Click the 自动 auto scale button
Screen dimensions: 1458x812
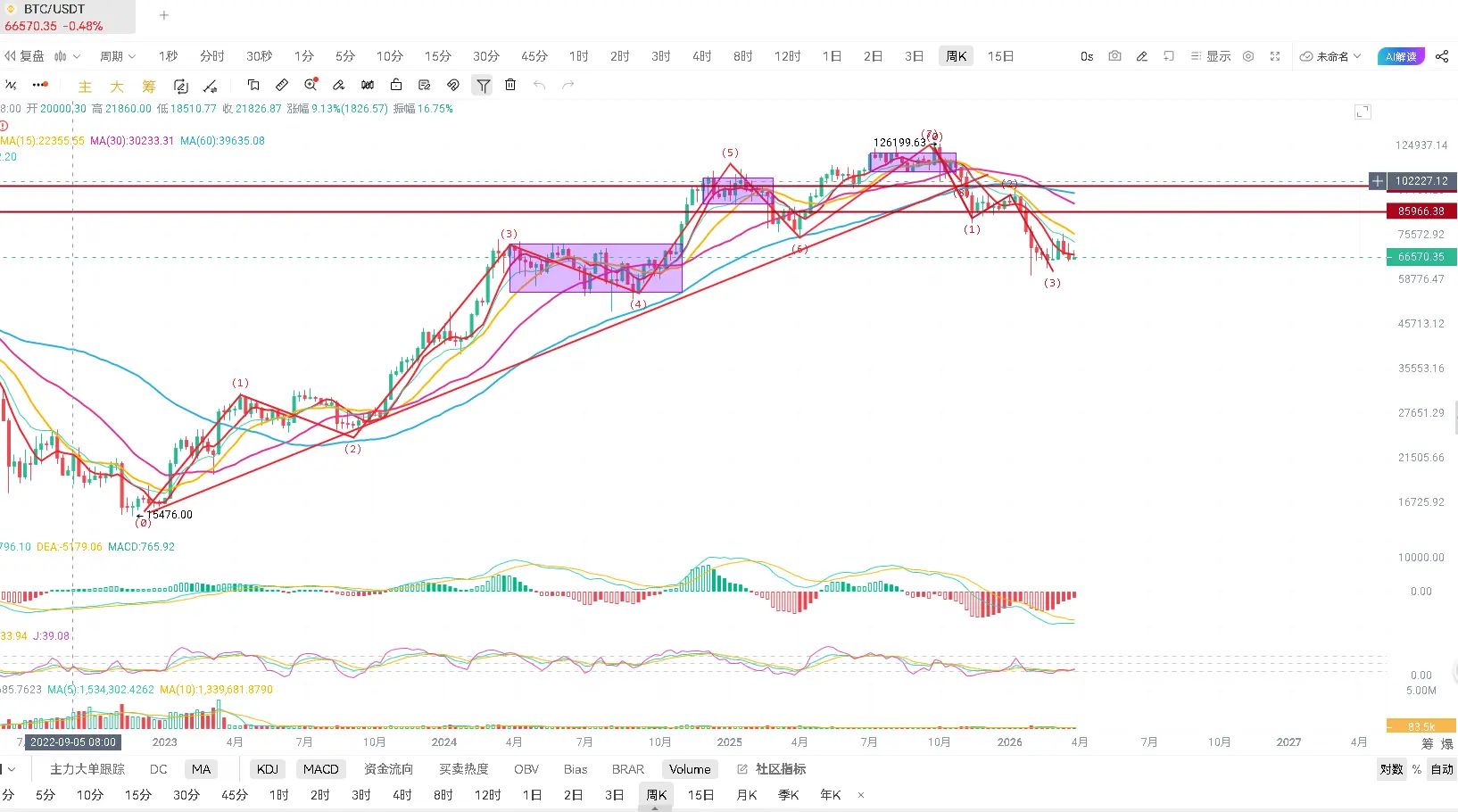pyautogui.click(x=1442, y=769)
